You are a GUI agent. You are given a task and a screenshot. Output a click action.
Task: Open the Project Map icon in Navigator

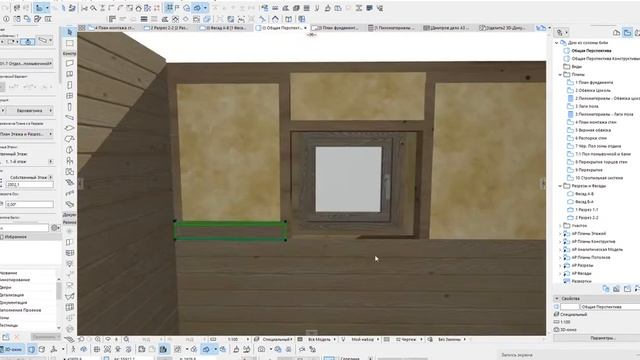[x=616, y=33]
